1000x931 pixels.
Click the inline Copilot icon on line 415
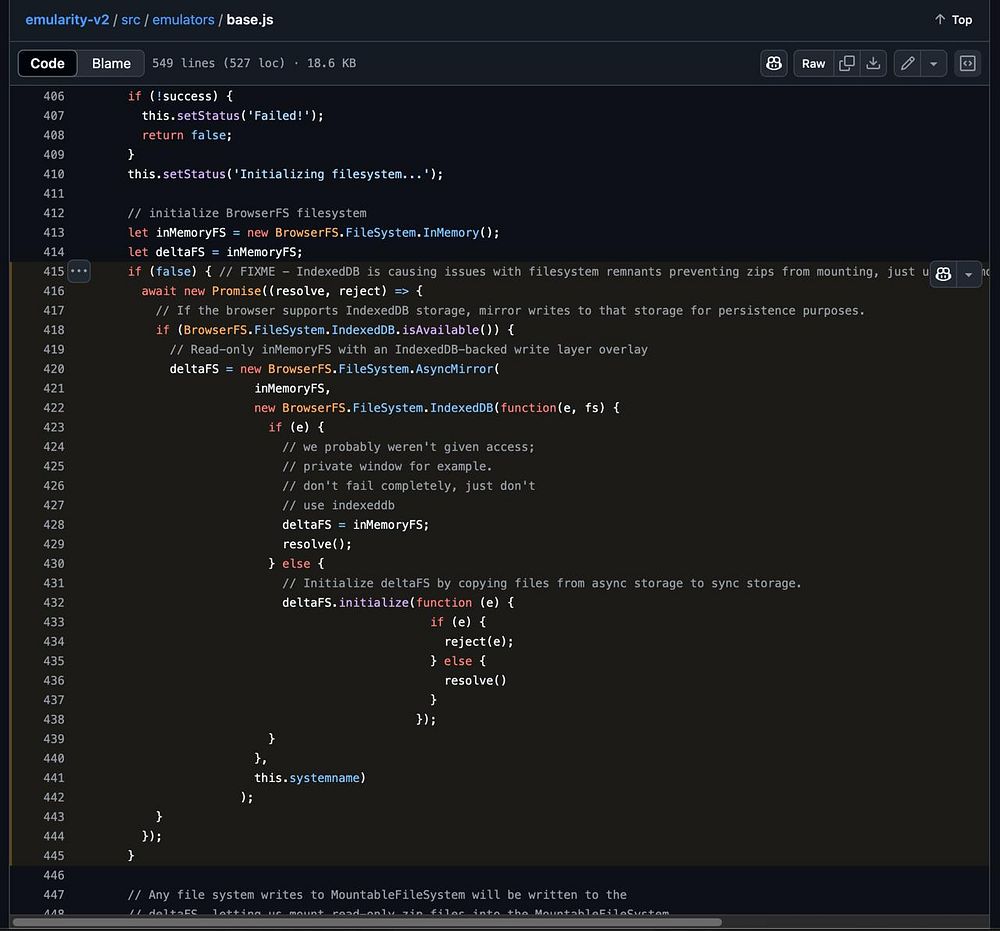(943, 274)
